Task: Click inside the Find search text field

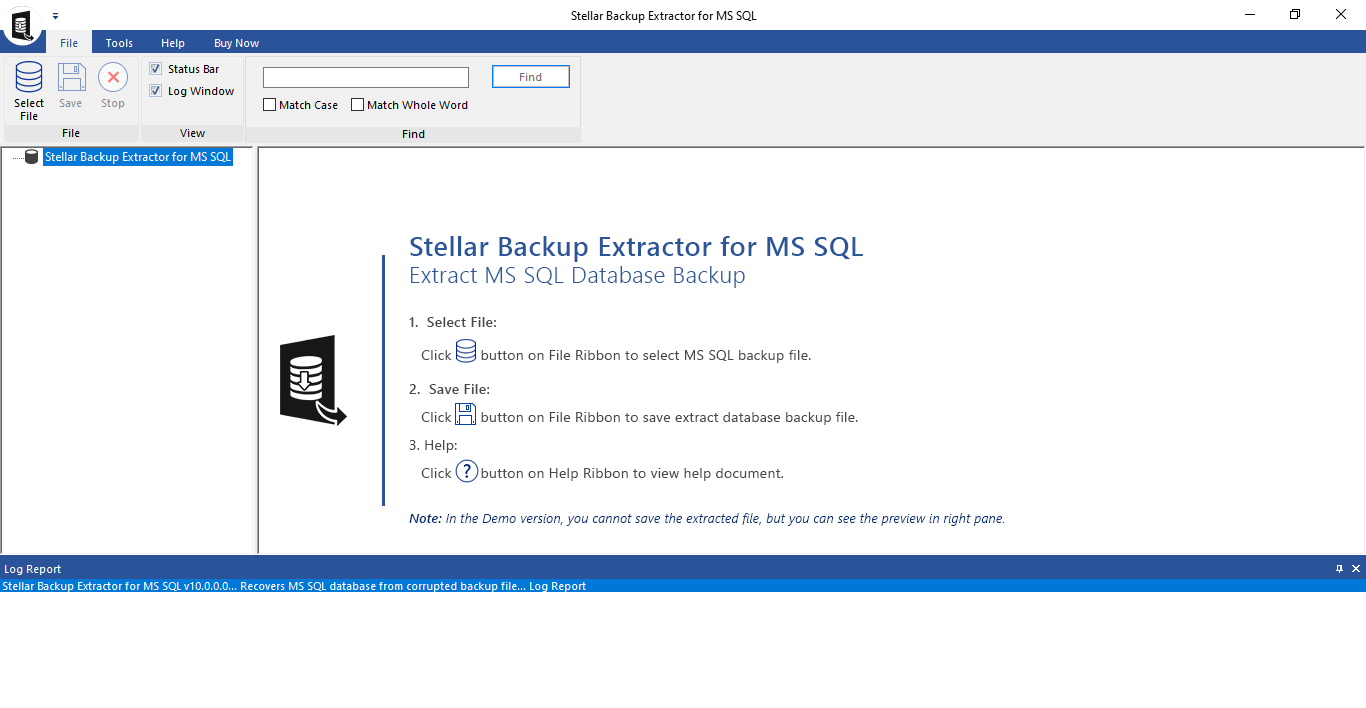Action: (366, 77)
